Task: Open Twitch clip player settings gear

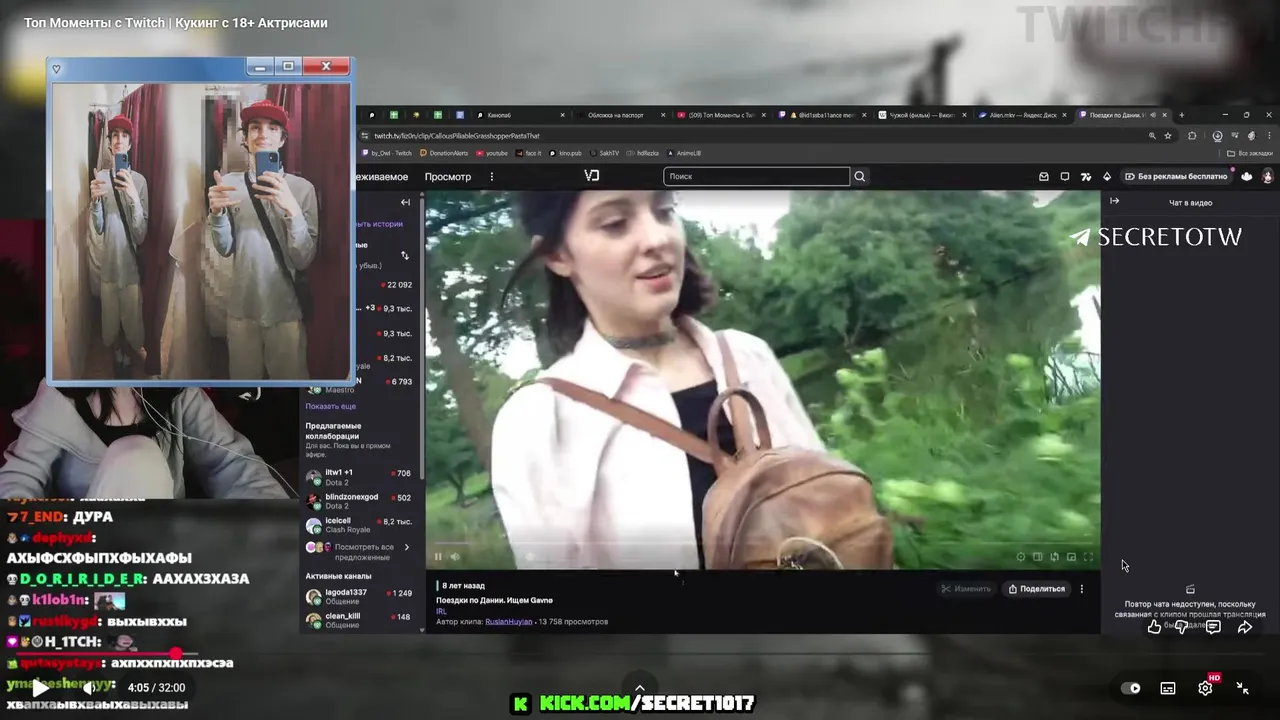Action: click(x=1020, y=557)
